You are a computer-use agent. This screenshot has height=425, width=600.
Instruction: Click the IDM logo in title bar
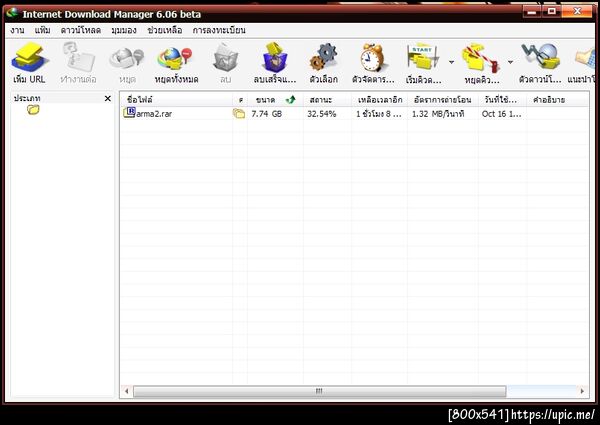(12, 13)
